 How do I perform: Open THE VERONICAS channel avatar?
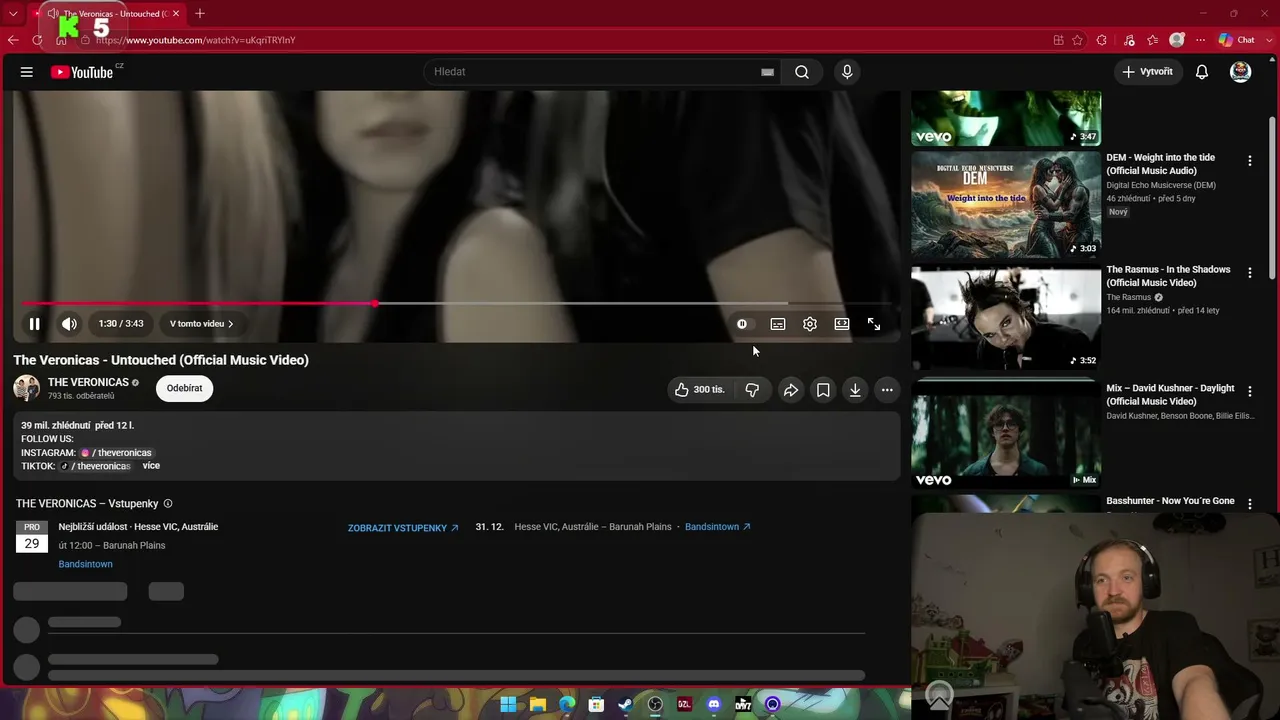(27, 388)
